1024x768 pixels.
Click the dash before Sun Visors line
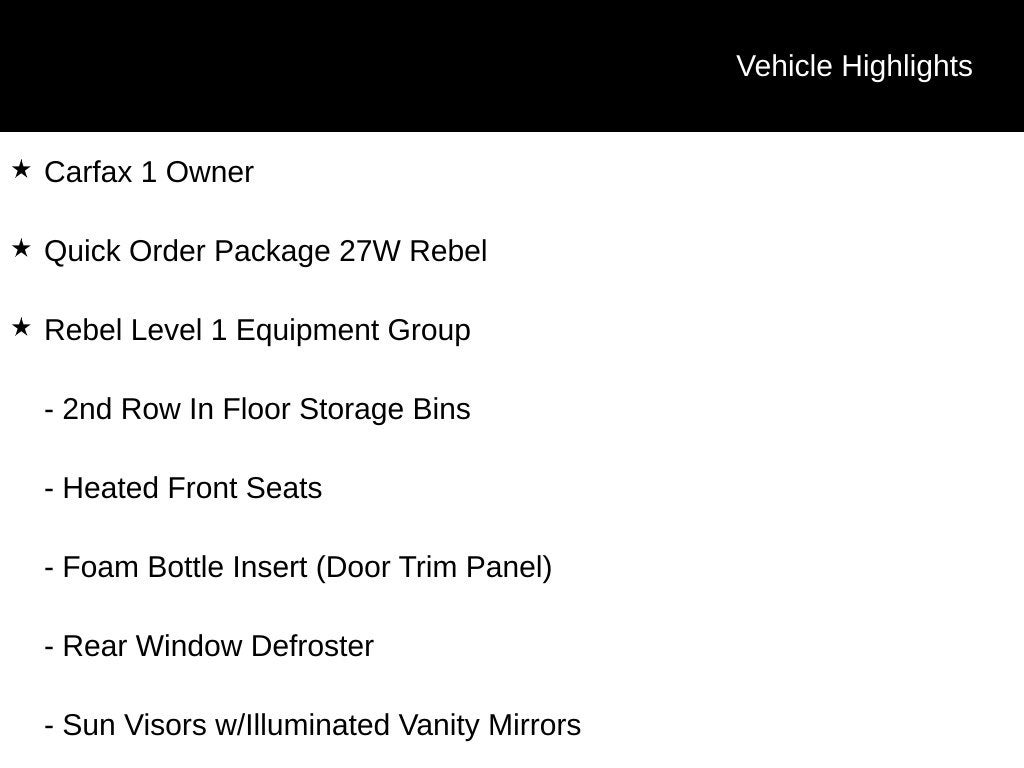click(x=49, y=728)
